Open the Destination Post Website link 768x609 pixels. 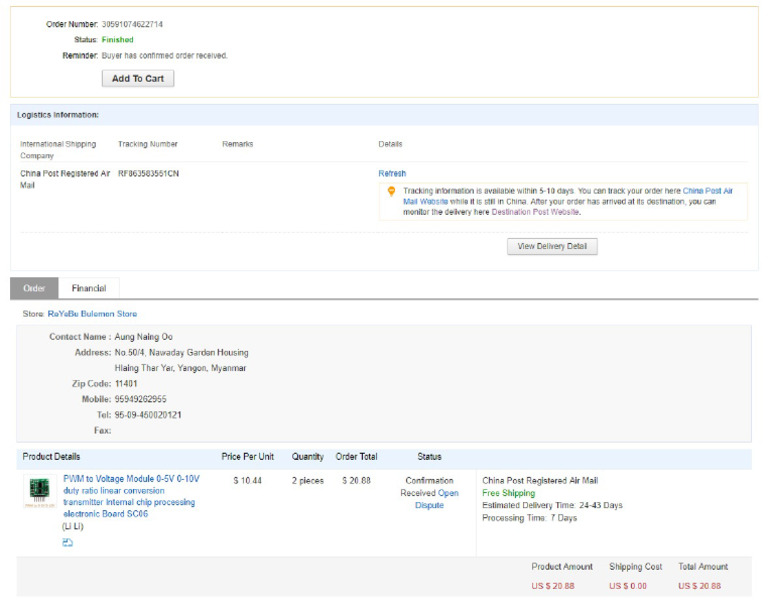(x=535, y=212)
